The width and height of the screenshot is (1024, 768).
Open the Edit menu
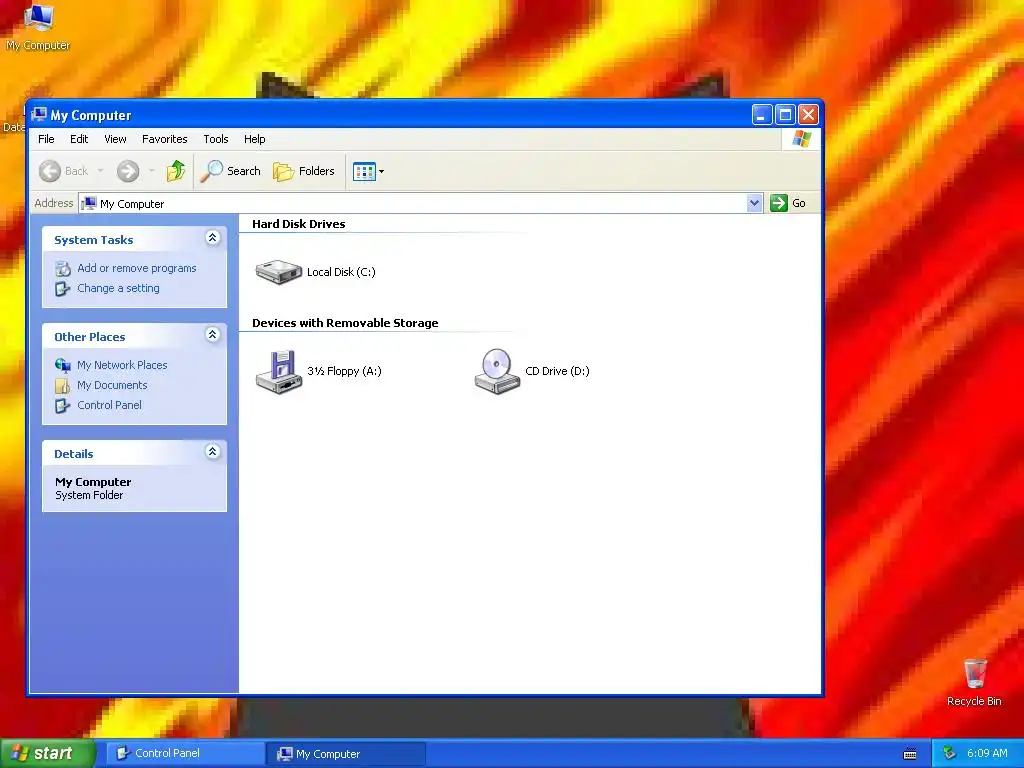click(79, 139)
